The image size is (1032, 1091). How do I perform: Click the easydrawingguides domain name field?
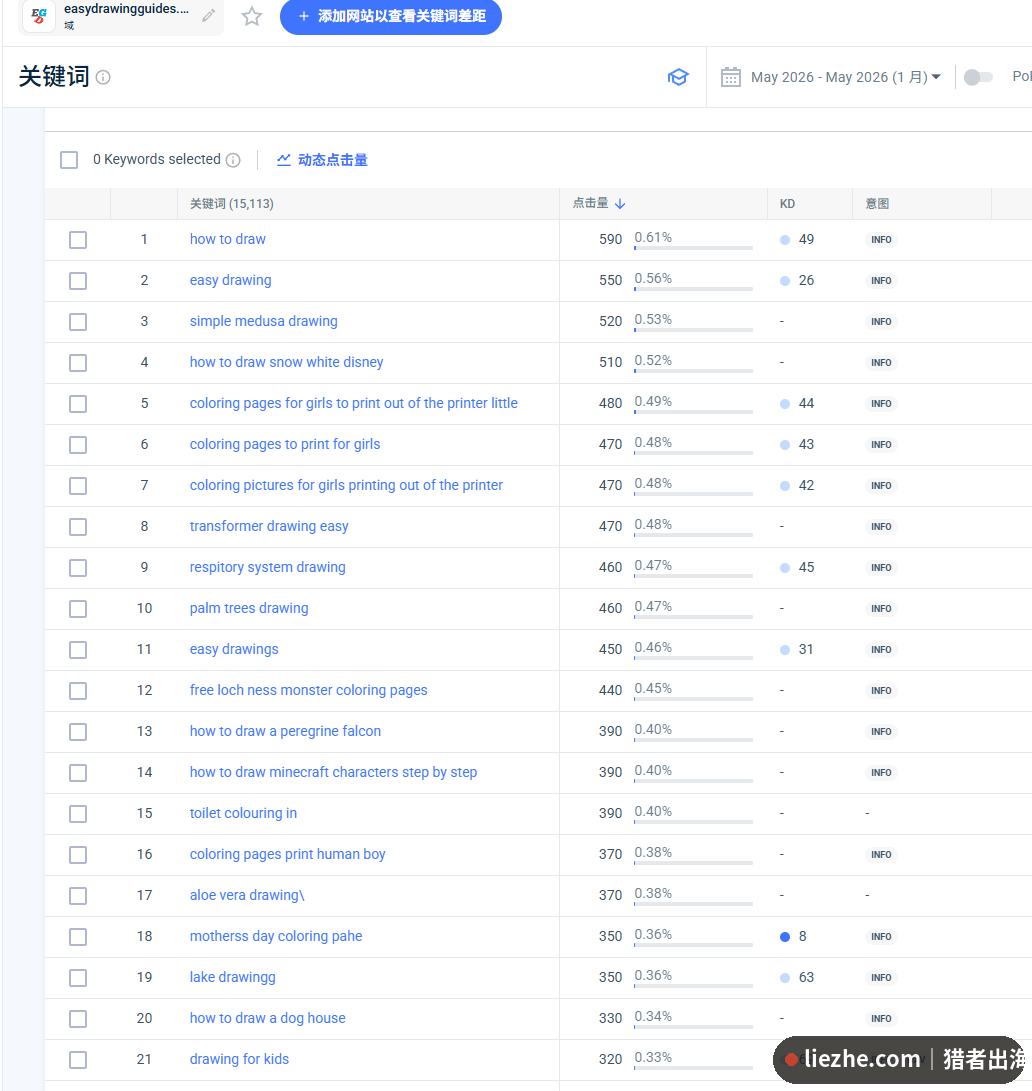127,9
